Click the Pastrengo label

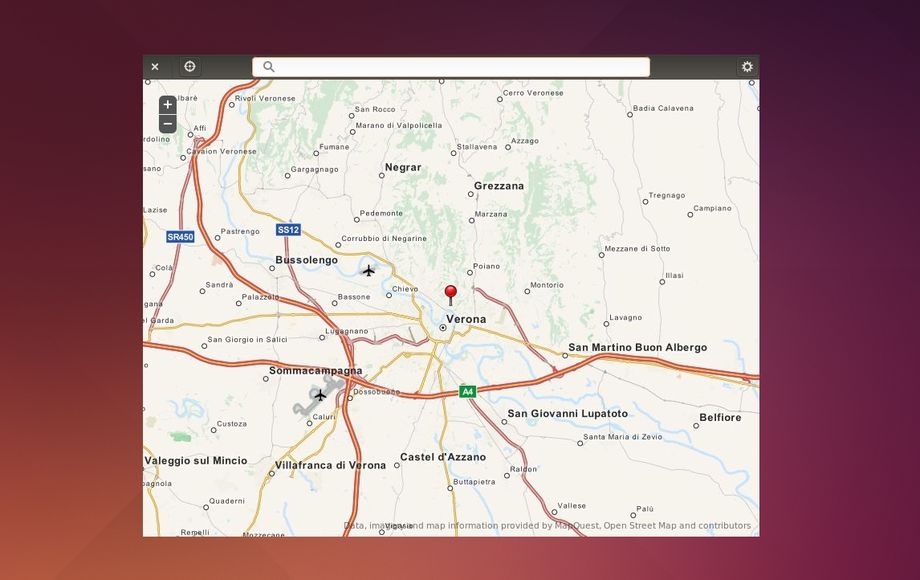click(x=240, y=232)
